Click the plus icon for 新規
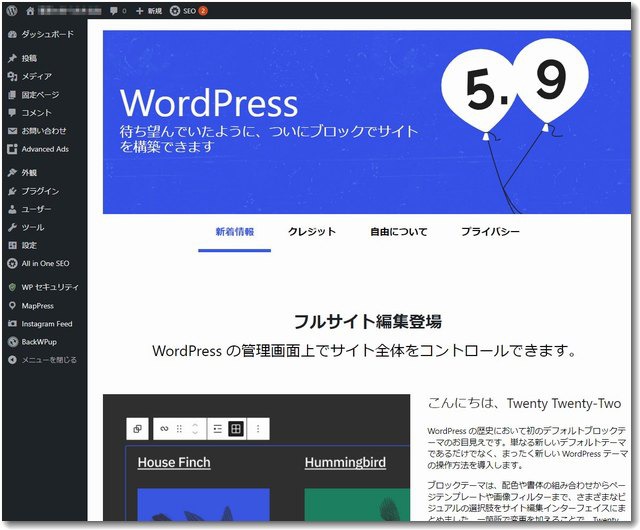Screen dimensions: 640x530 point(140,11)
